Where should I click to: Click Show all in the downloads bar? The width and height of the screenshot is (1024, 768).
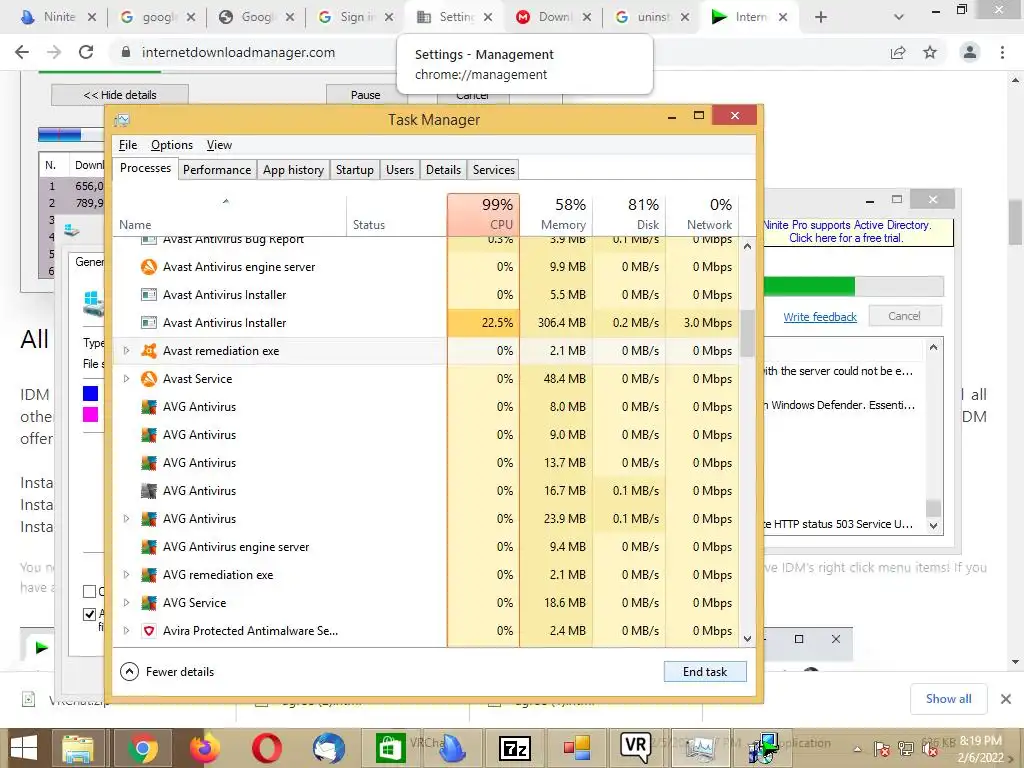click(948, 699)
